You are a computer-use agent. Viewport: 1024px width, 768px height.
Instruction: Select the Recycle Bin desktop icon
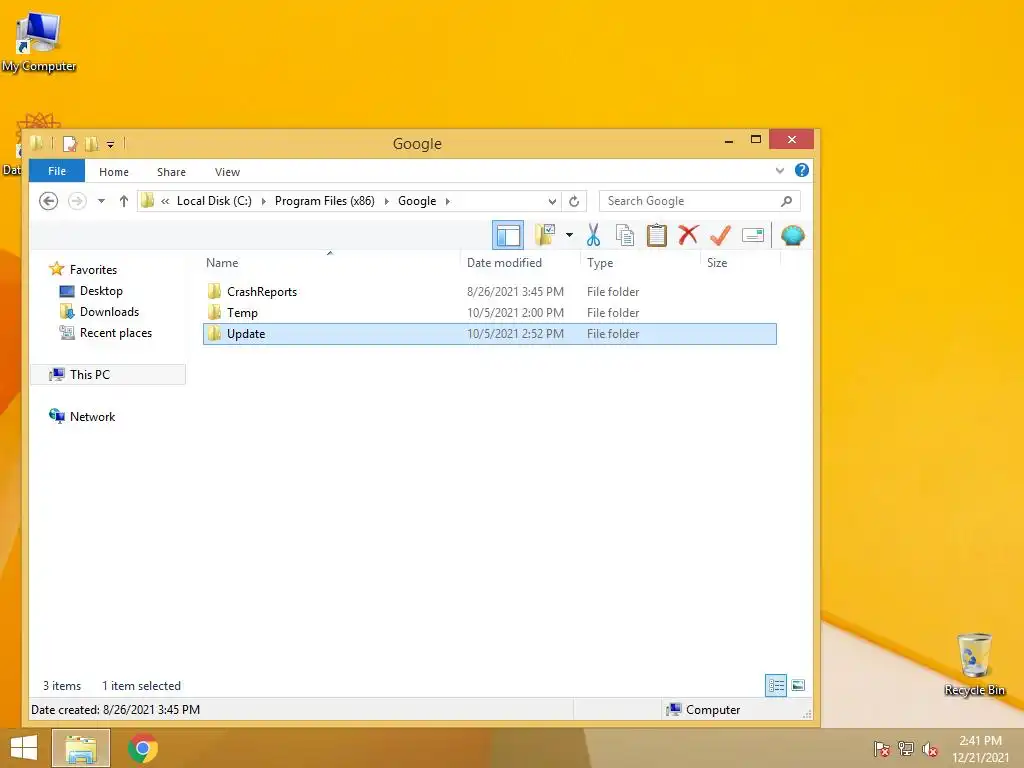tap(974, 664)
